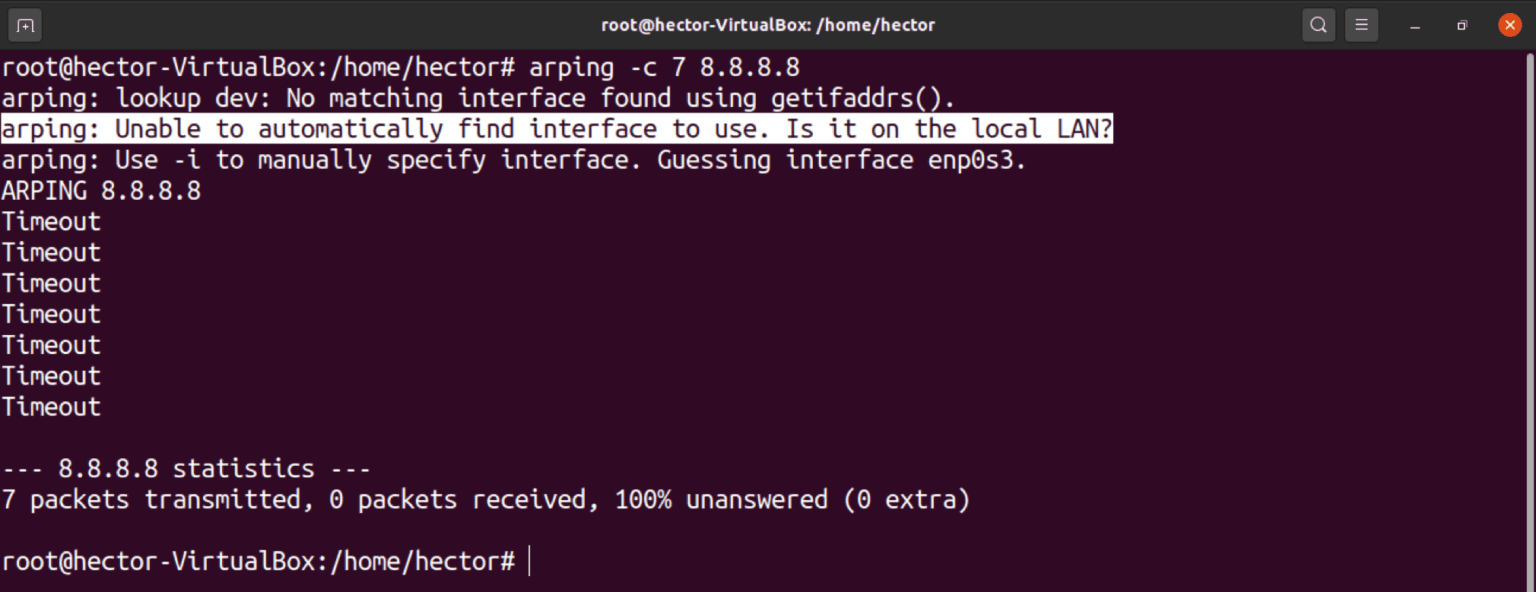Viewport: 1536px width, 592px height.
Task: Select the arping command line
Action: pyautogui.click(x=400, y=67)
